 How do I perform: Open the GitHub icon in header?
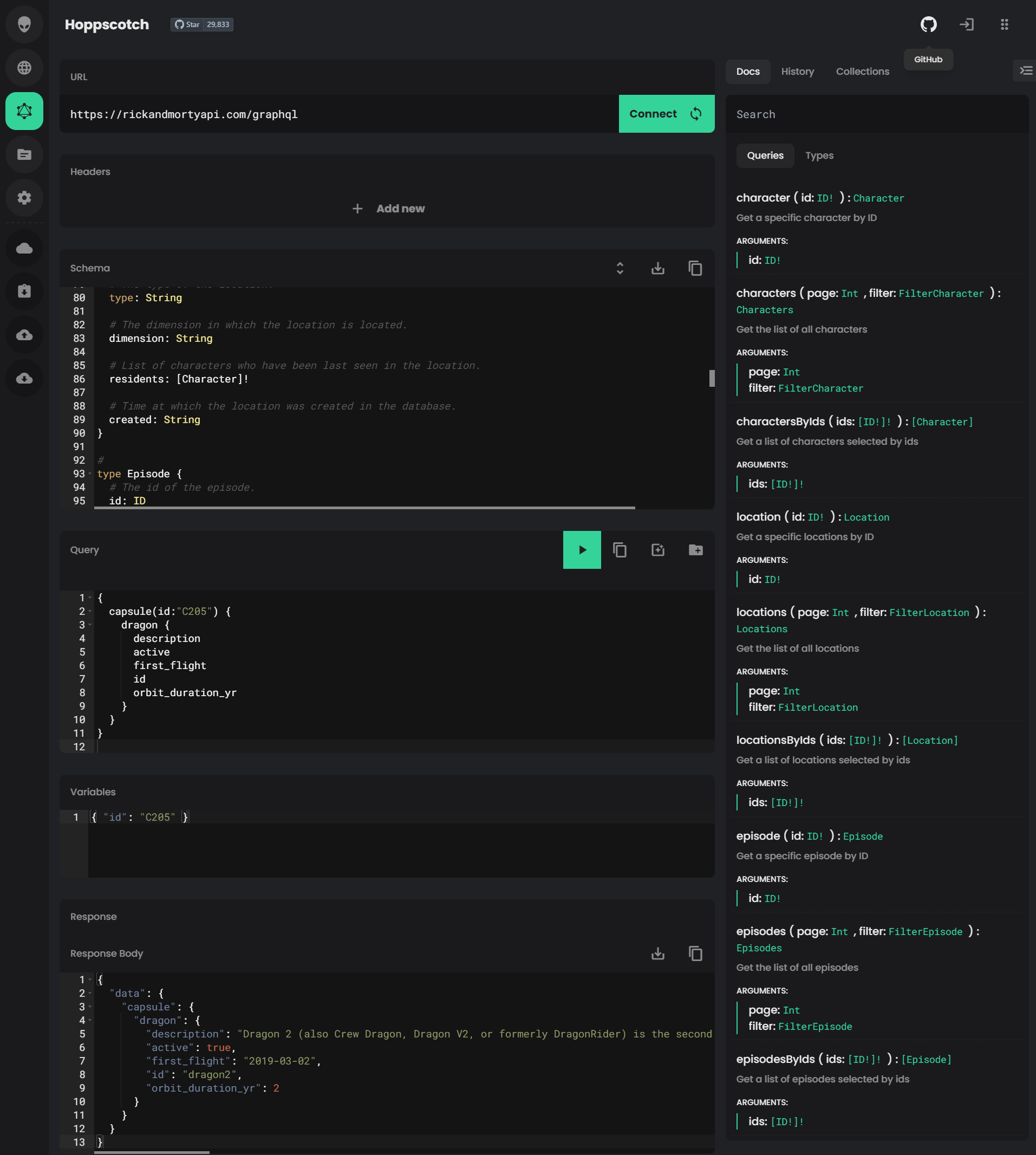click(x=928, y=24)
